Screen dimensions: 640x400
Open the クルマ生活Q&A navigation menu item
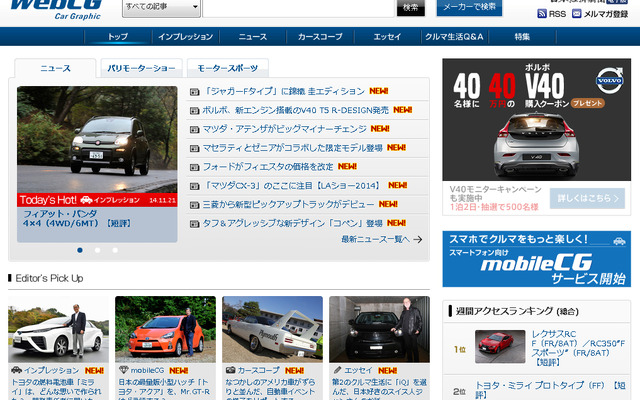pyautogui.click(x=454, y=37)
